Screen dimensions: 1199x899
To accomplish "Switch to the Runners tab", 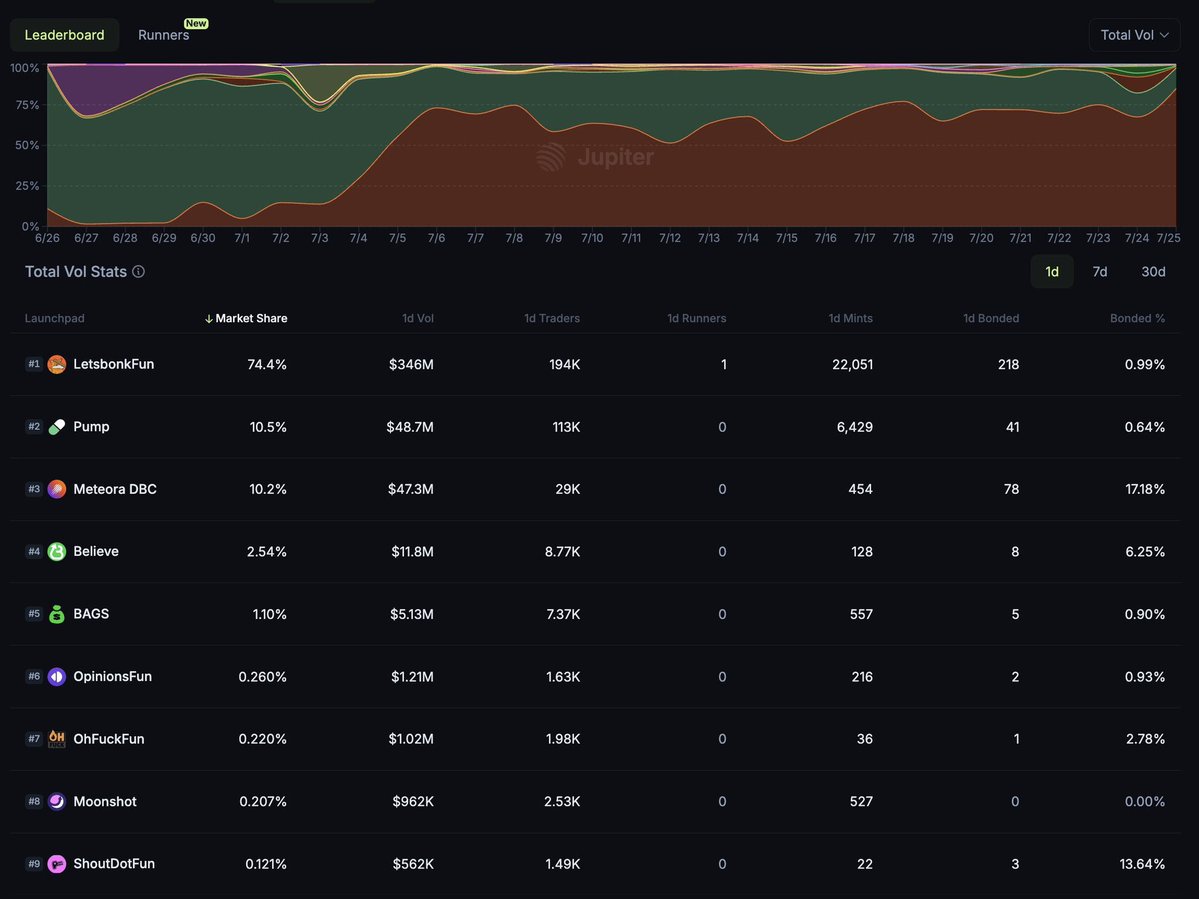I will click(x=164, y=35).
